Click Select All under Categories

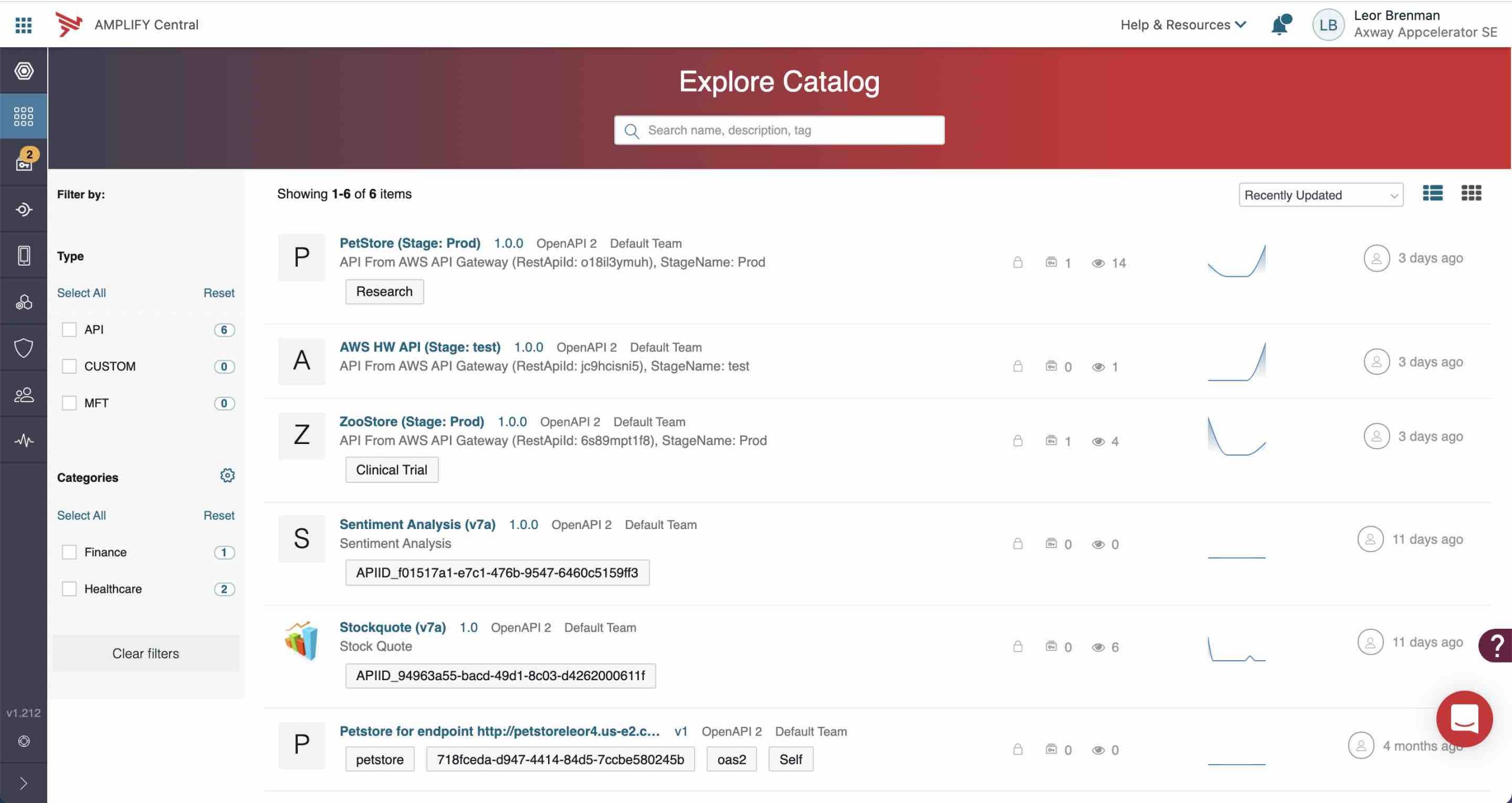[x=82, y=515]
